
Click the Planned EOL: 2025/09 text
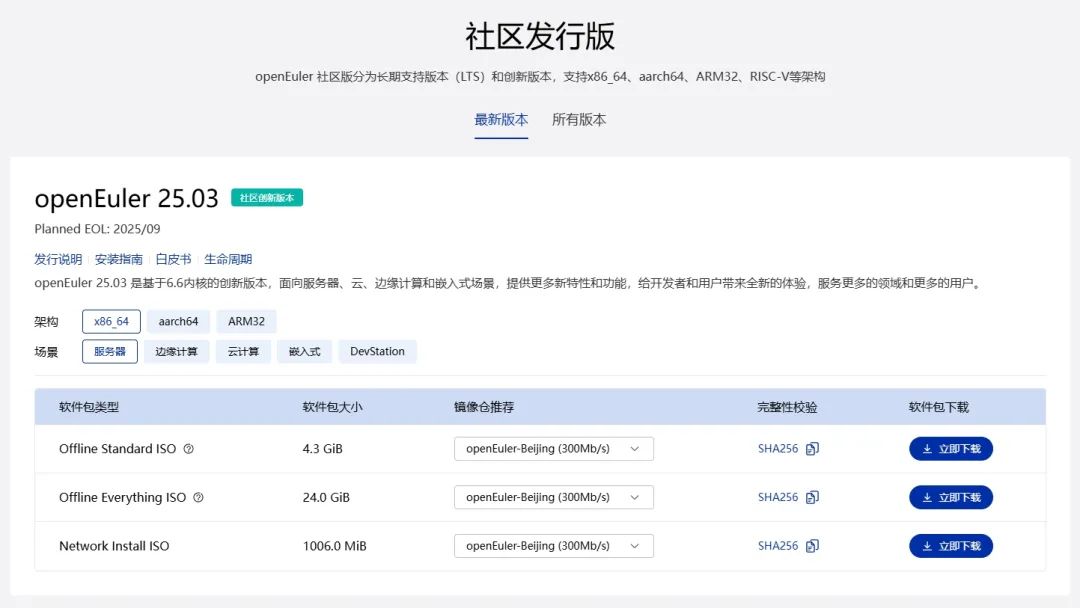97,229
